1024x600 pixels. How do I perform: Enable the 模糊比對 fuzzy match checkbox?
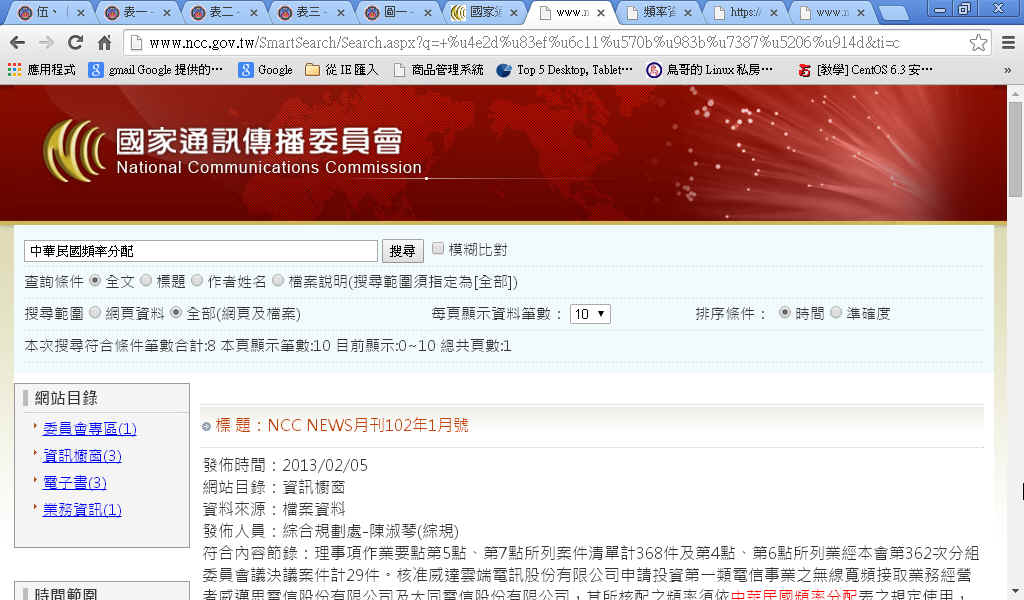[x=438, y=249]
